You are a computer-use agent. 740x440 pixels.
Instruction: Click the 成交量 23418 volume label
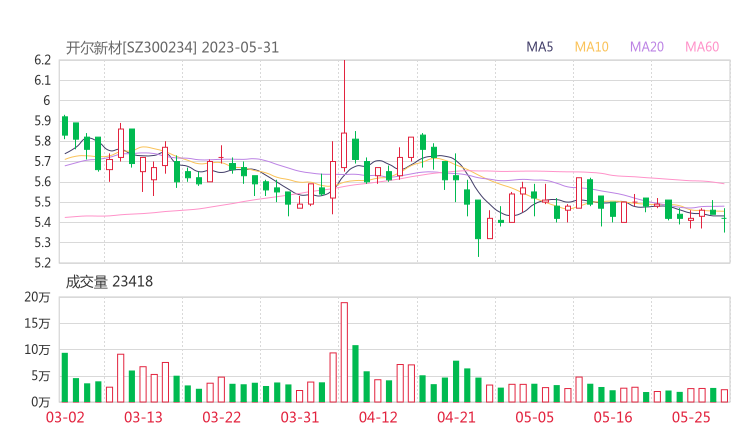(x=109, y=282)
